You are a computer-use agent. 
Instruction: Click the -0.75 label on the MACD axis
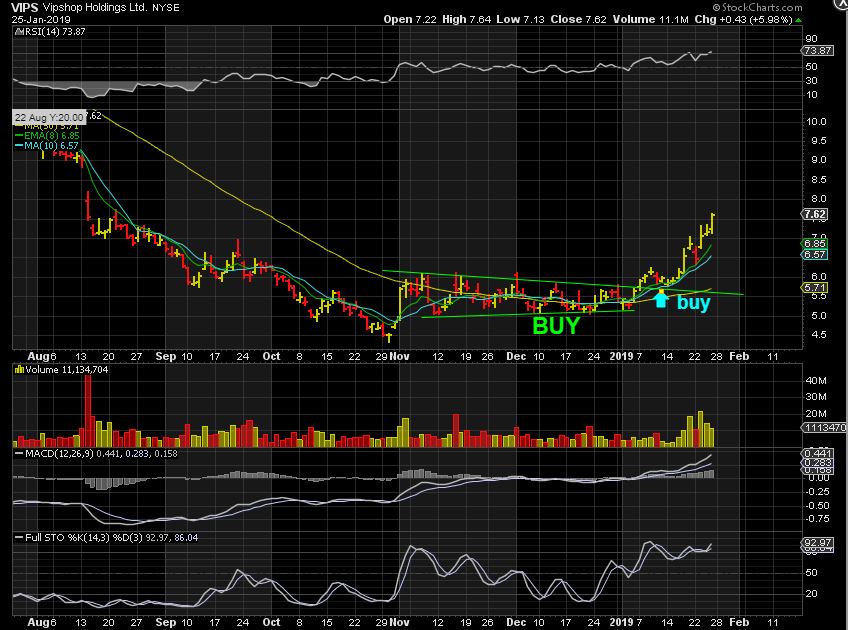pos(818,519)
